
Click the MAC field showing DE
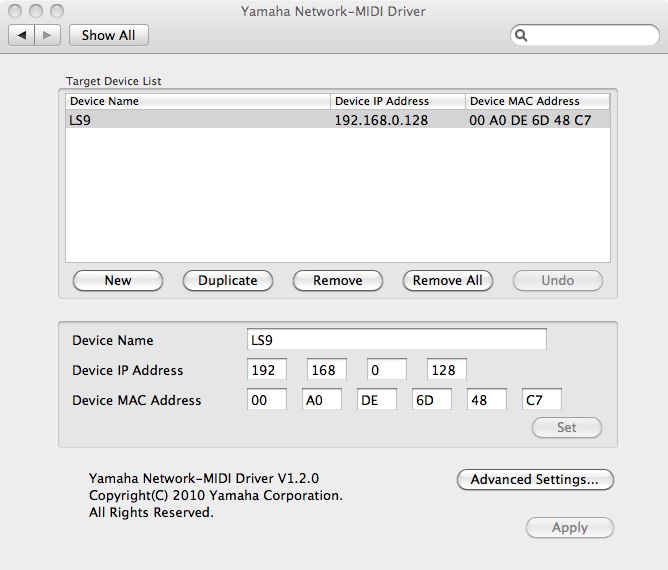[377, 399]
